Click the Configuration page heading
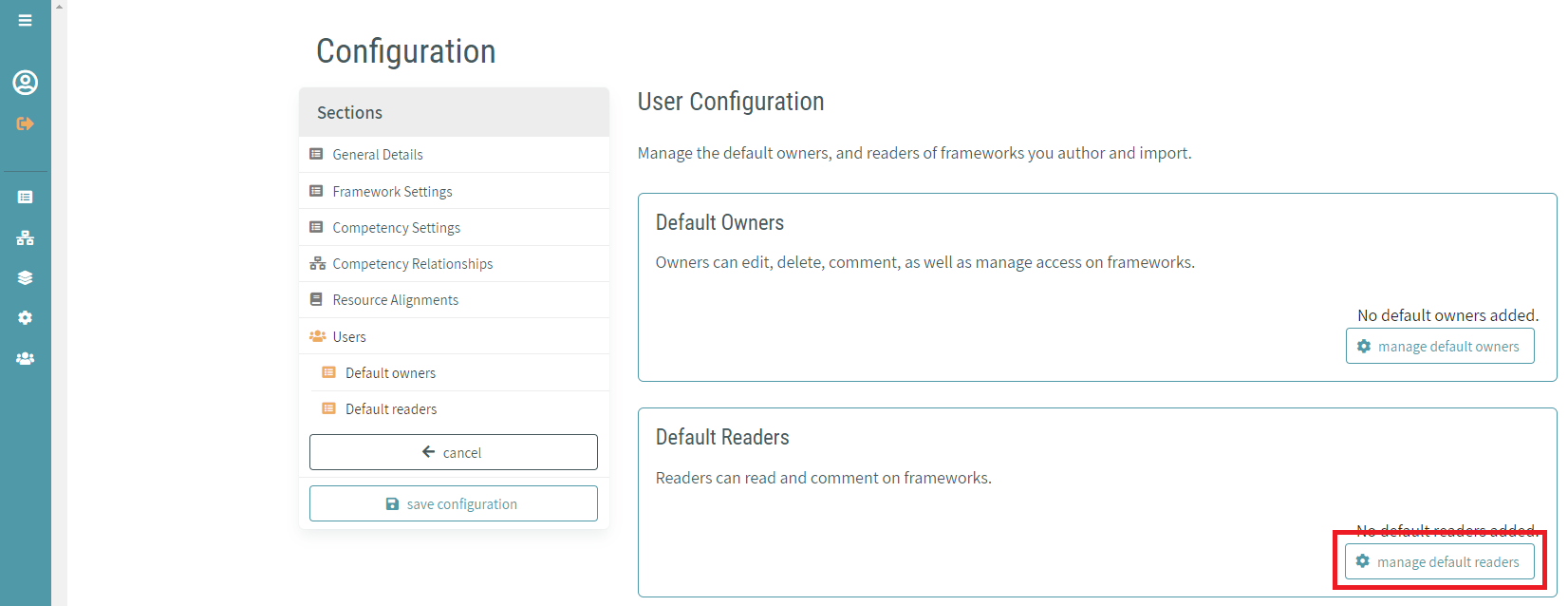 (x=406, y=51)
